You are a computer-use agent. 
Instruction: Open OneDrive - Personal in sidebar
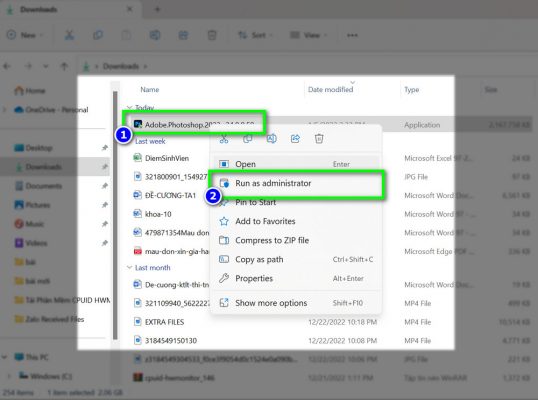51,110
